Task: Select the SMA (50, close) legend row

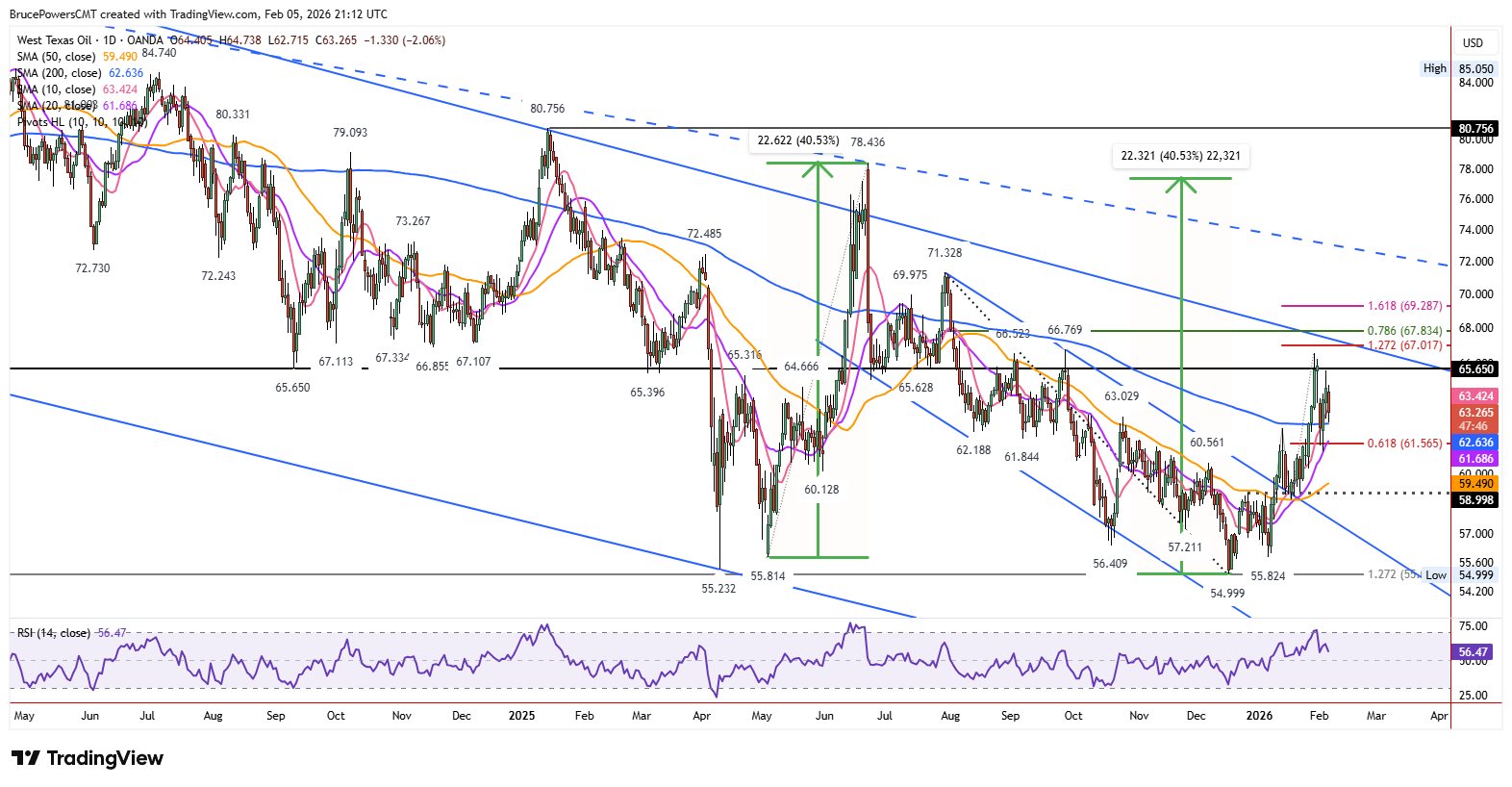Action: click(77, 57)
